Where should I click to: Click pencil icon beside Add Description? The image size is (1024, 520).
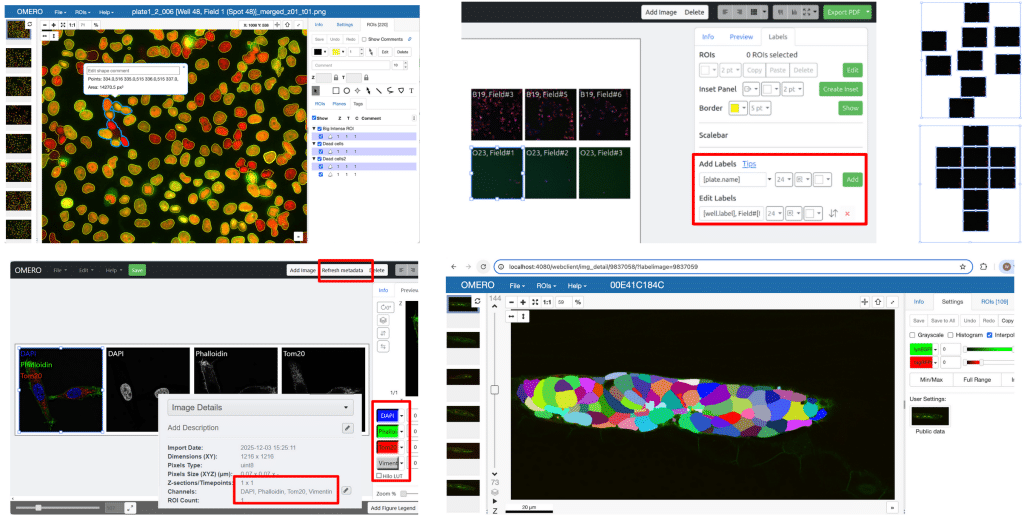point(347,428)
